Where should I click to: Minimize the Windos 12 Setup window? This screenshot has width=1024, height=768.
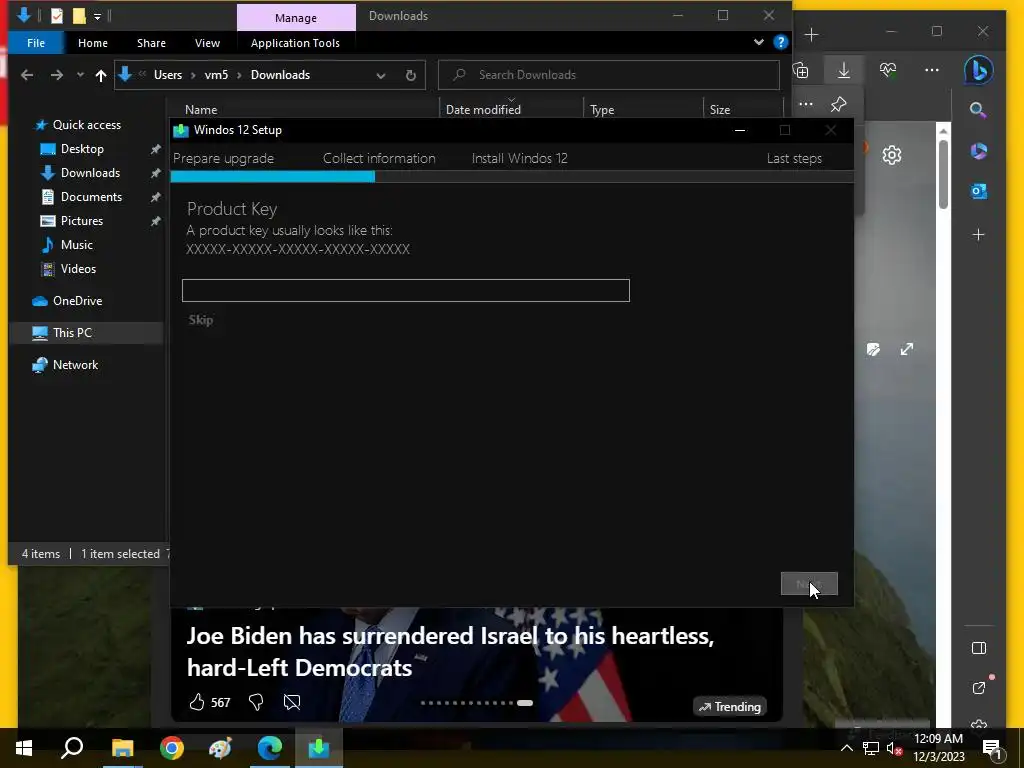(x=740, y=130)
